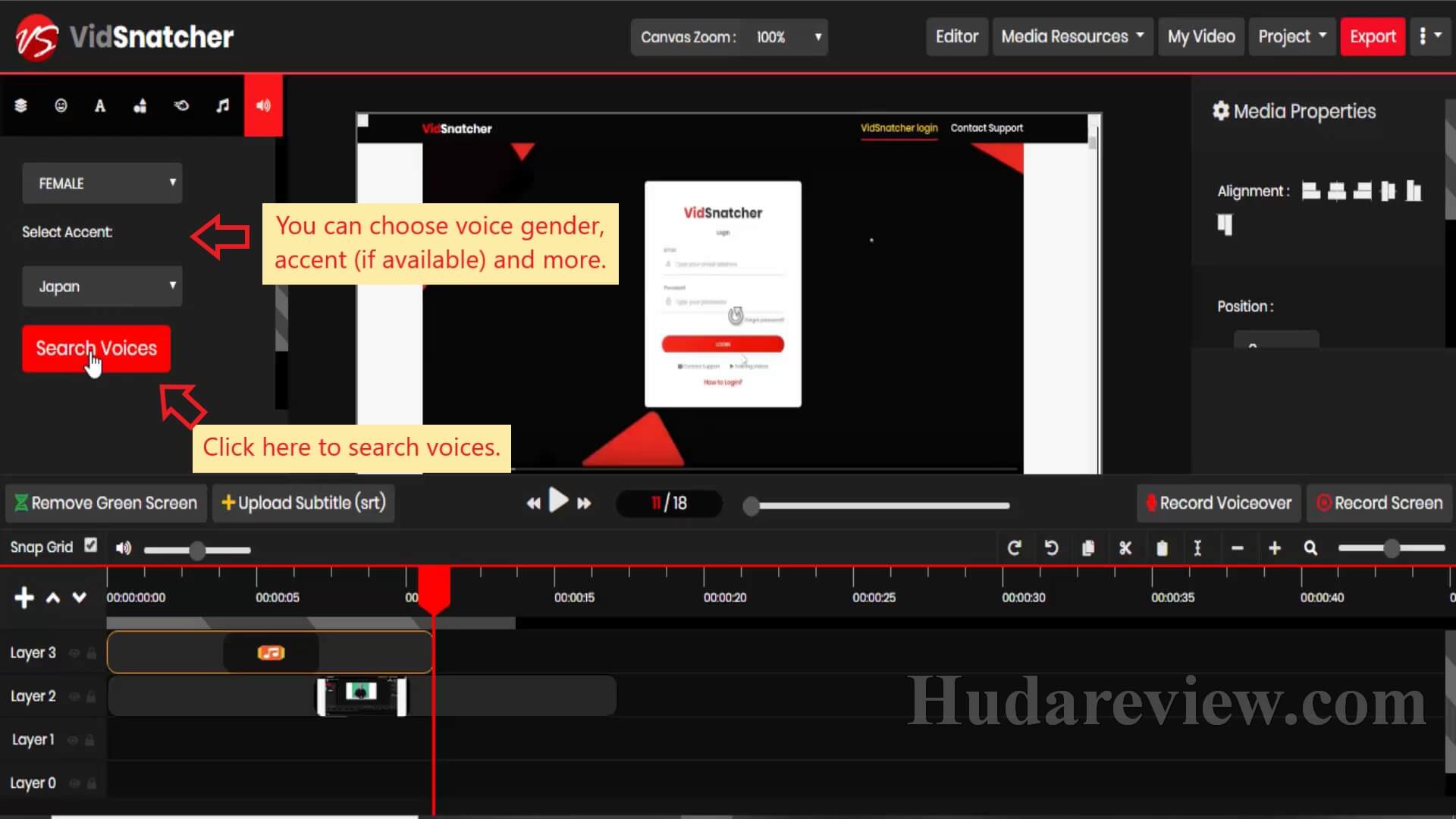The height and width of the screenshot is (819, 1456).
Task: Open the layers stack panel icon
Action: (20, 105)
